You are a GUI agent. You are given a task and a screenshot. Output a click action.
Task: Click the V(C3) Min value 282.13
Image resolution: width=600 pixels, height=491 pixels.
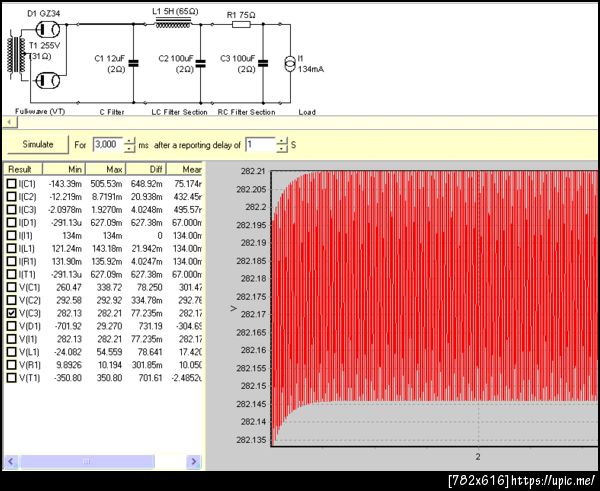click(x=69, y=313)
